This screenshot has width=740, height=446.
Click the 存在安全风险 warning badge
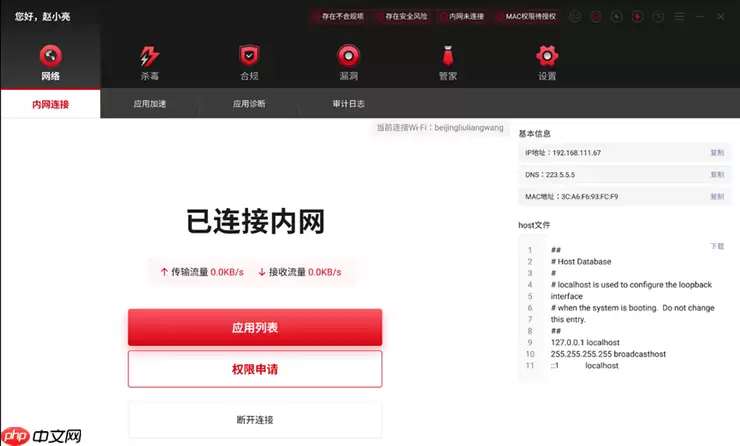(402, 17)
